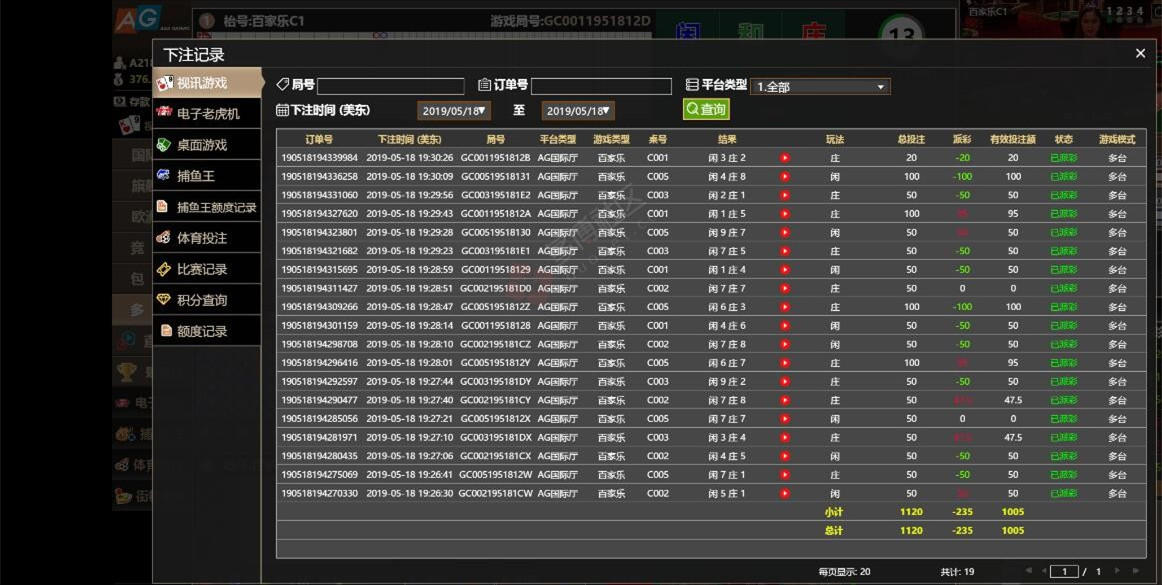Play replay for order 190518194281971
The height and width of the screenshot is (585, 1162).
[785, 437]
